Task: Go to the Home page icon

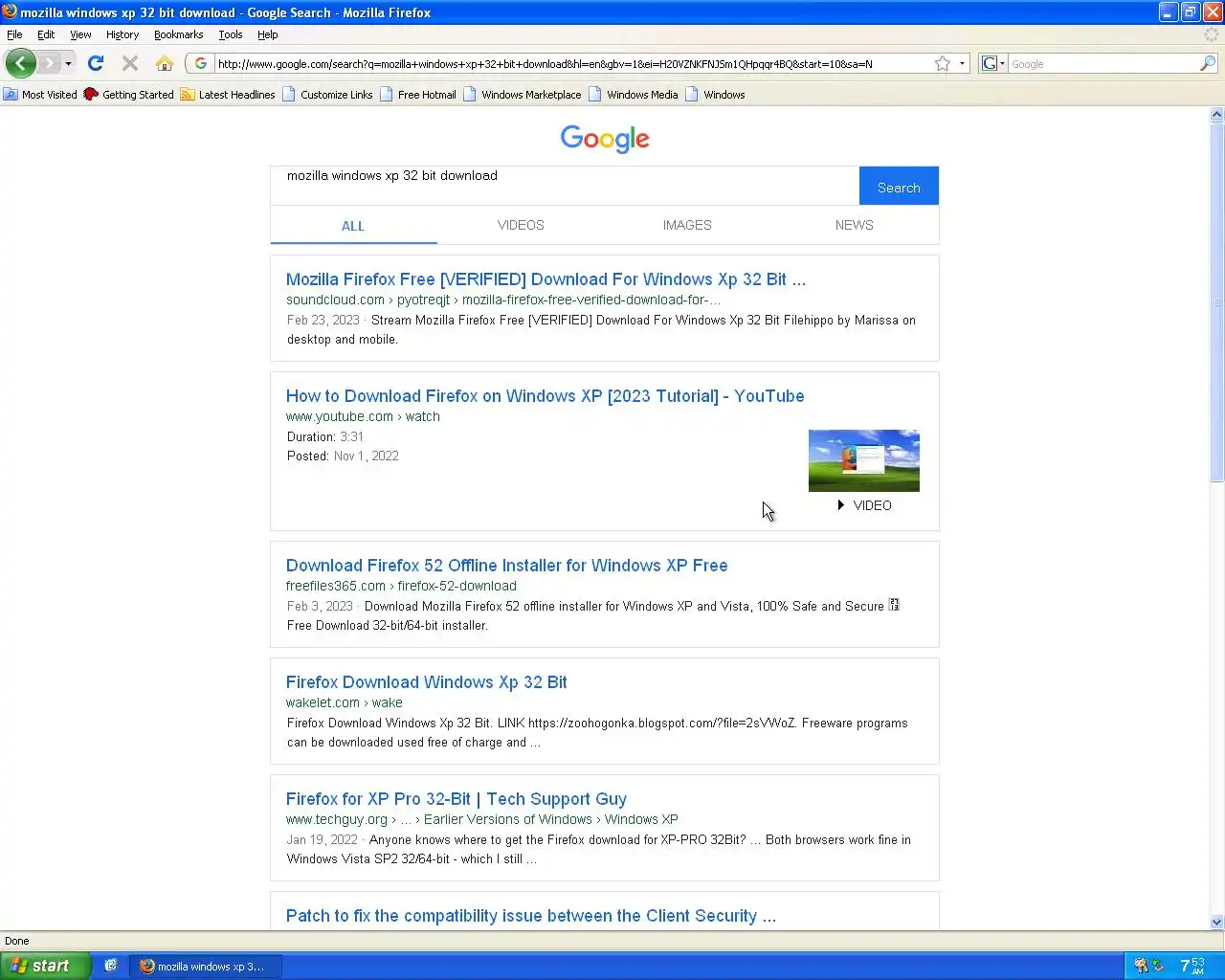Action: pos(165,63)
